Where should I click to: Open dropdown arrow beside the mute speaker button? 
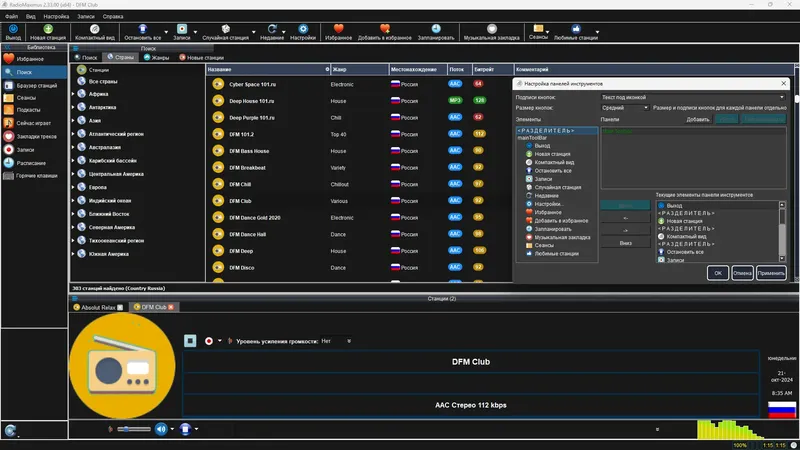coord(172,429)
